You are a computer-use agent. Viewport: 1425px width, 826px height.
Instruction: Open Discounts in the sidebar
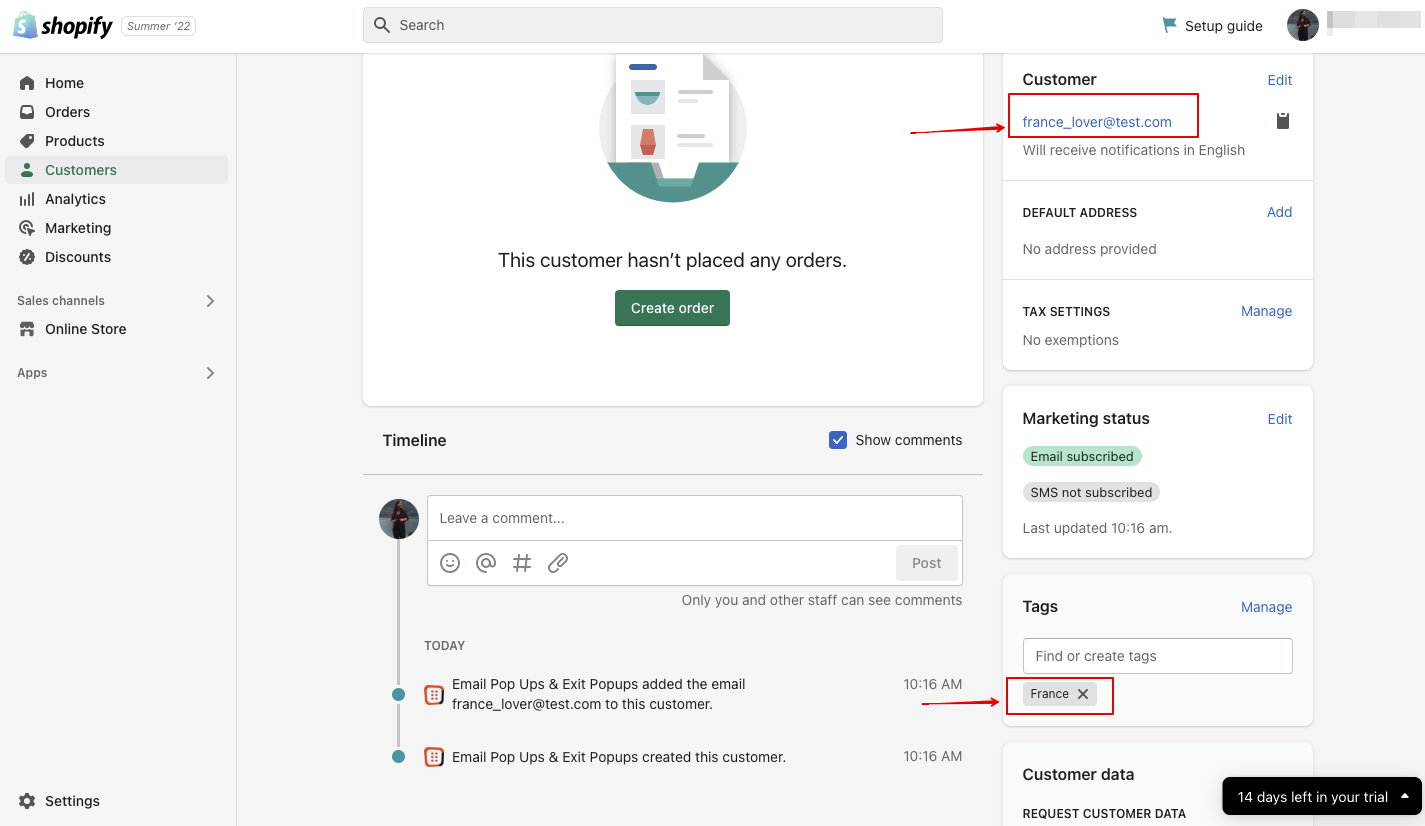tap(78, 257)
